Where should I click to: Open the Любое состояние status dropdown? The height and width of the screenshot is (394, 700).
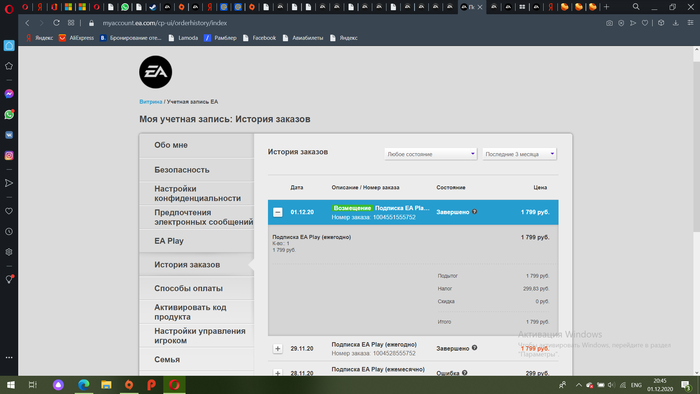click(430, 154)
